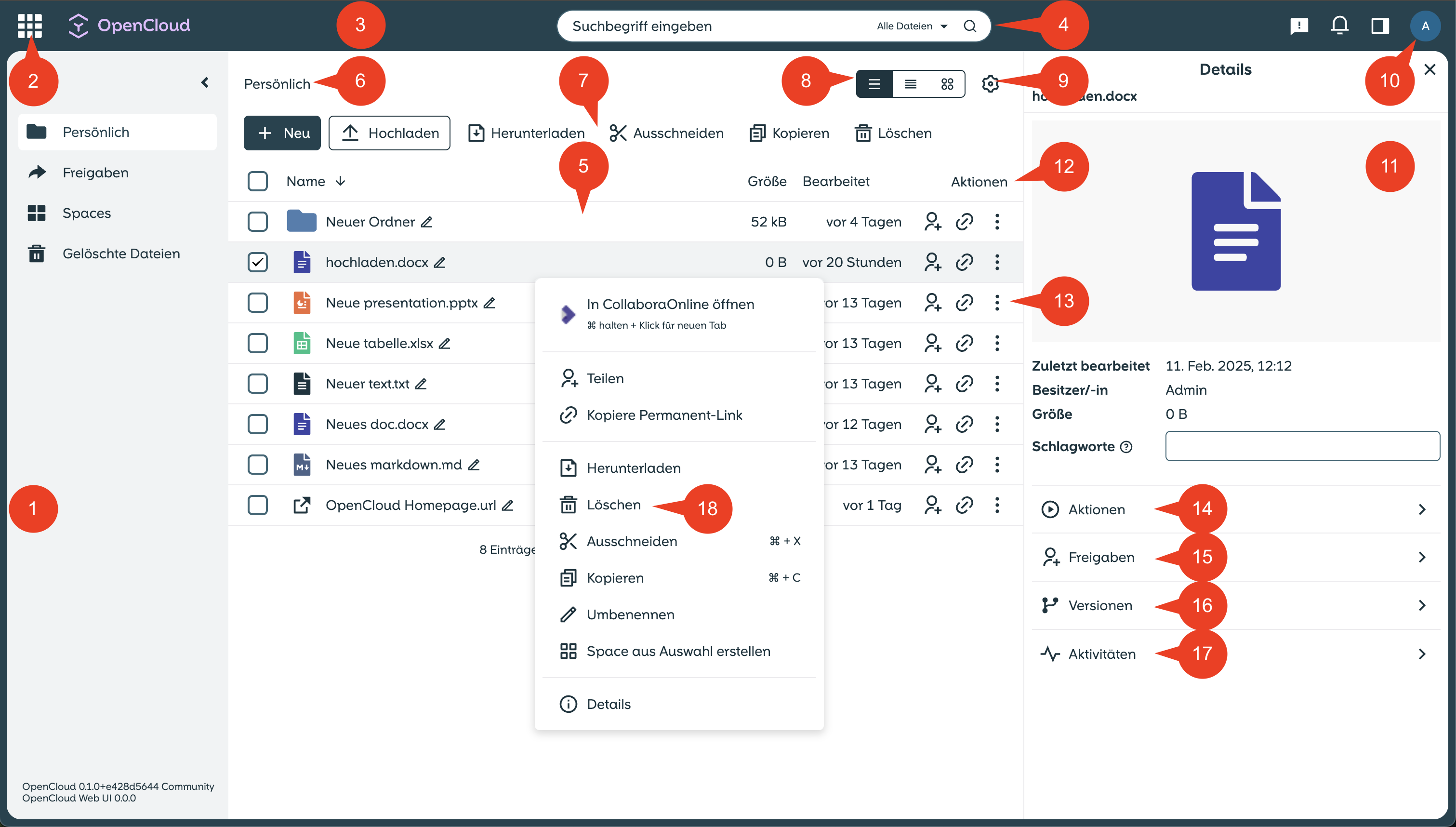
Task: Click the Schlagworte help question icon
Action: [1126, 447]
